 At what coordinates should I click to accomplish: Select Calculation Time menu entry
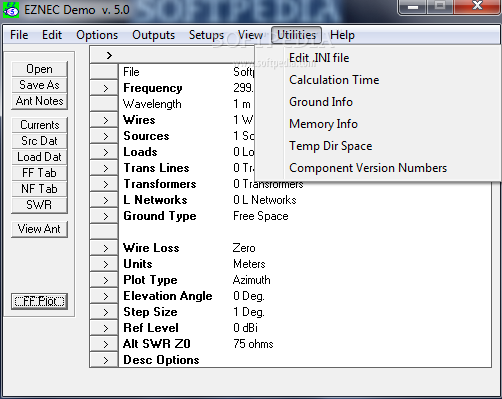377,80
